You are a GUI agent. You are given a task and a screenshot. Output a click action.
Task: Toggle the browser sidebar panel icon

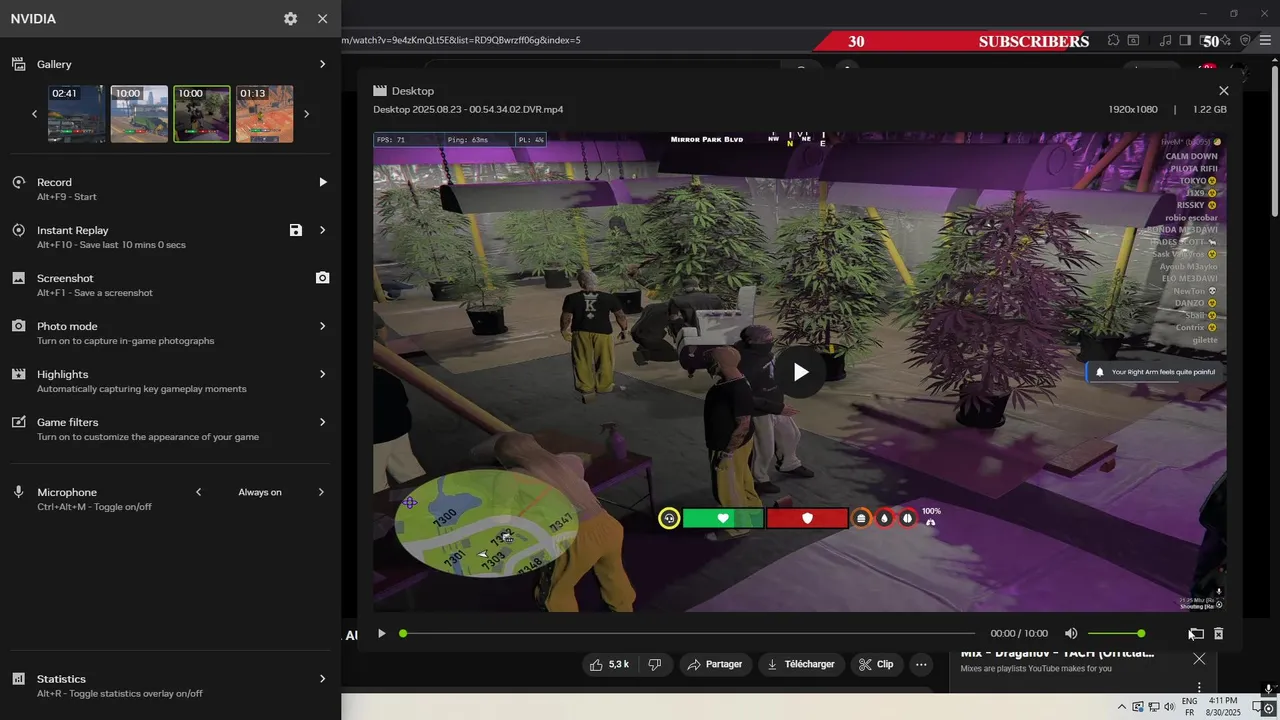tap(1185, 40)
